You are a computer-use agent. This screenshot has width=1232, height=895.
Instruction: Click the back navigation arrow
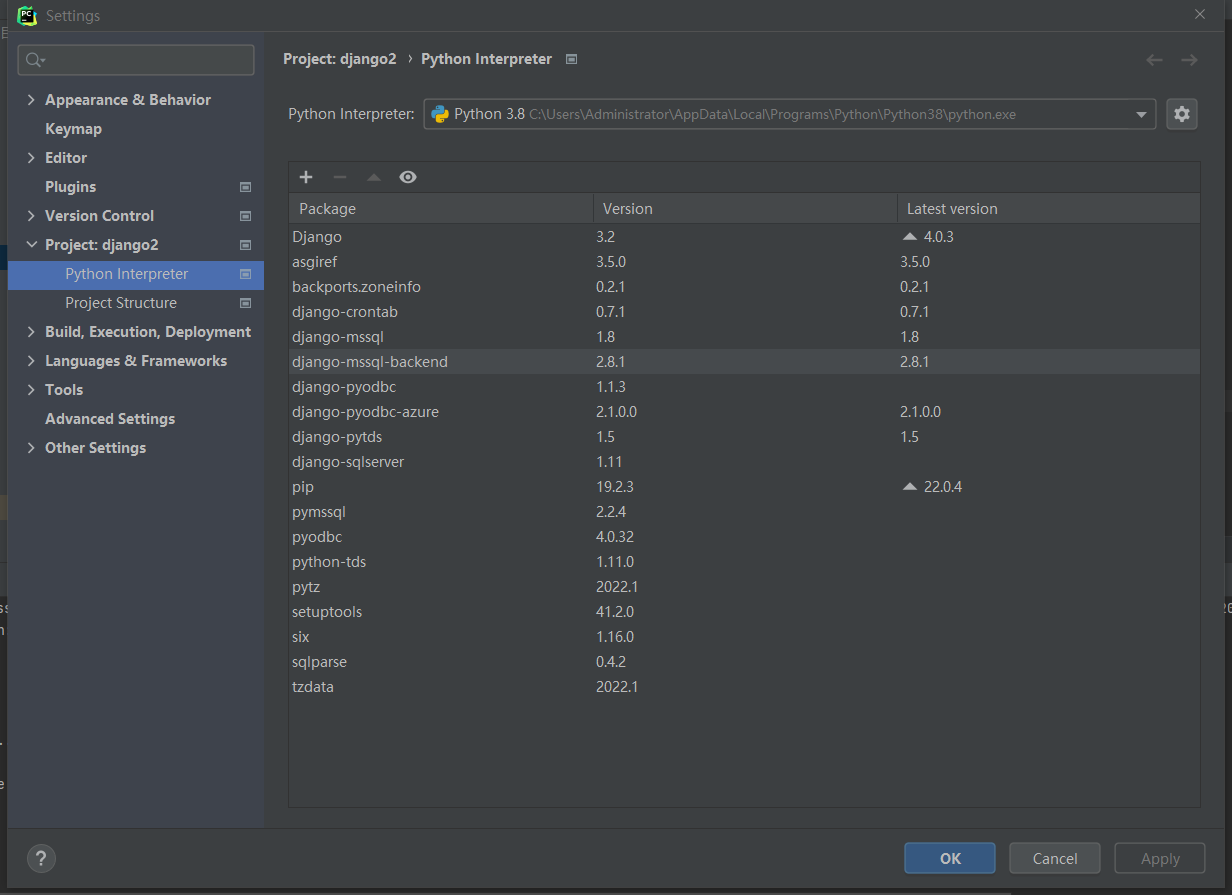[x=1154, y=60]
